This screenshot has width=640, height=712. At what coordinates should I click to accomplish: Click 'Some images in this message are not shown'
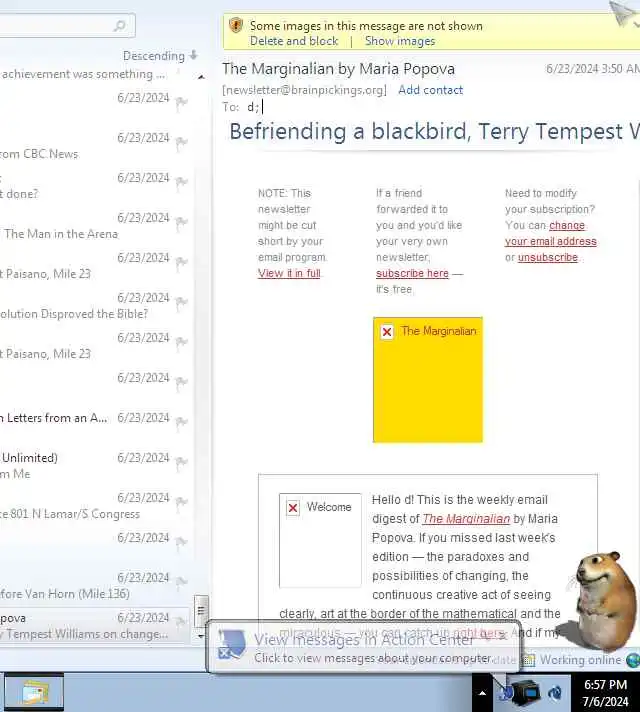(x=366, y=26)
